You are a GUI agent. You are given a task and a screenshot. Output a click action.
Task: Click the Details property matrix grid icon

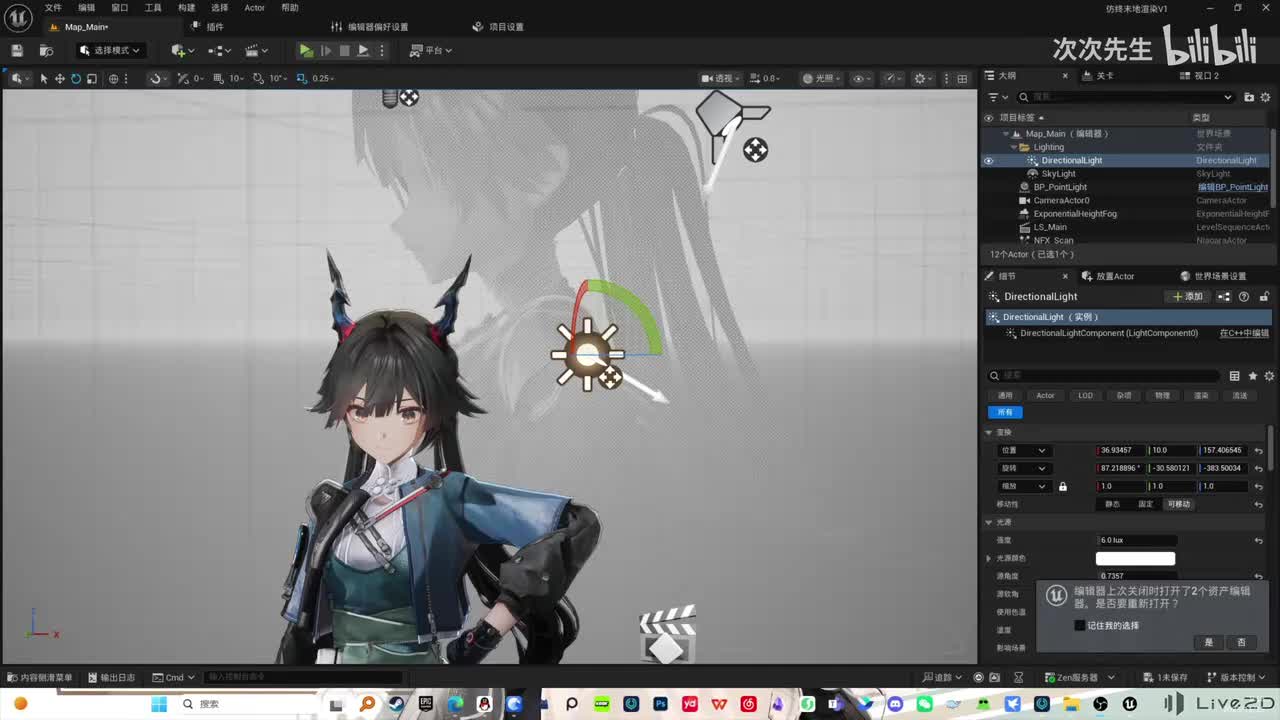tap(1235, 376)
